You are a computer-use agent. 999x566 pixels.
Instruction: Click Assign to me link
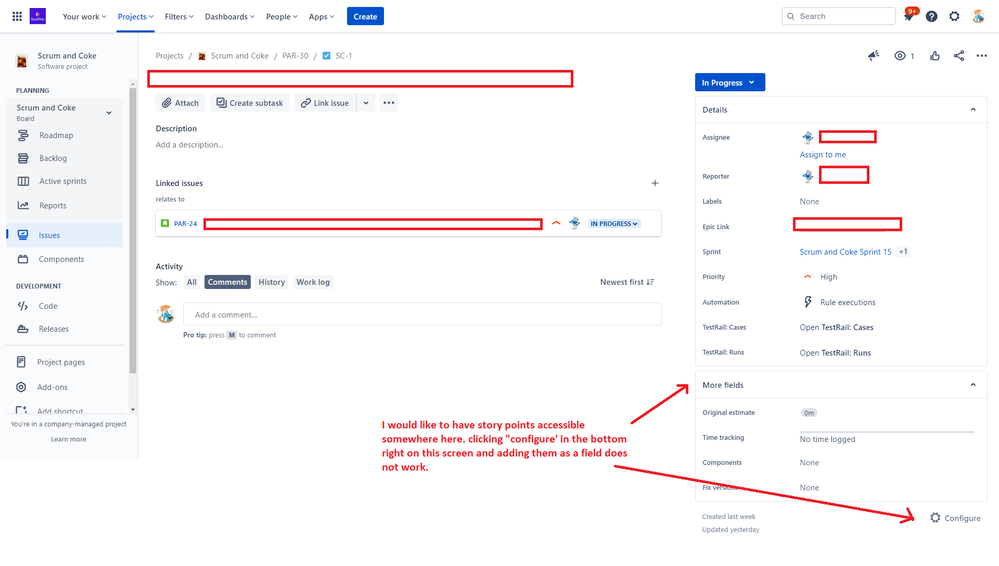click(x=823, y=154)
